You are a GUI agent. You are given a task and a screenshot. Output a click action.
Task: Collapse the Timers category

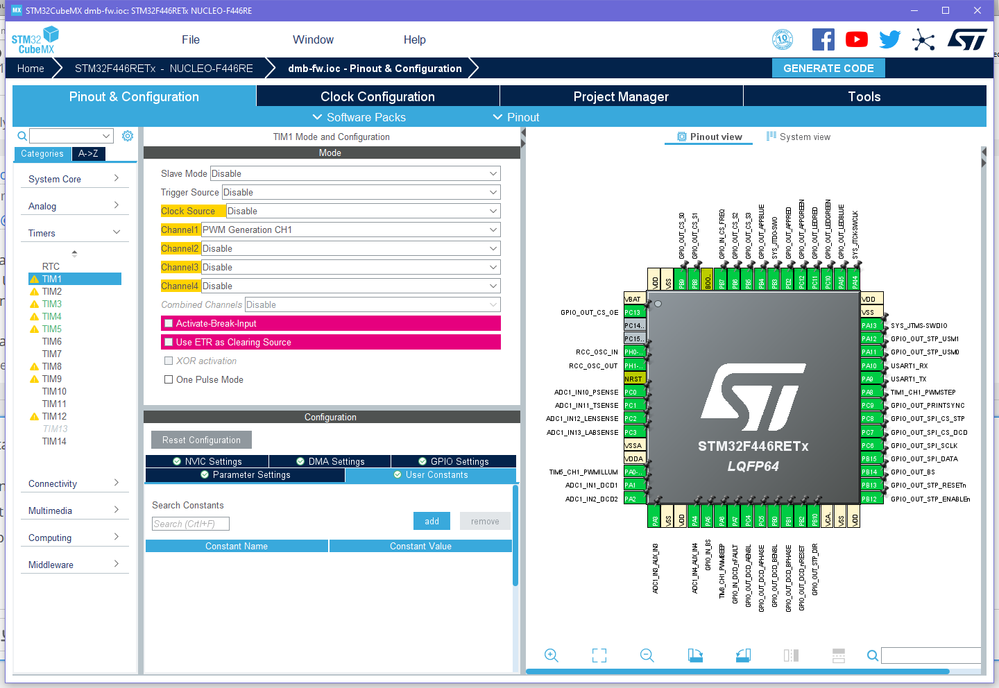coord(74,233)
